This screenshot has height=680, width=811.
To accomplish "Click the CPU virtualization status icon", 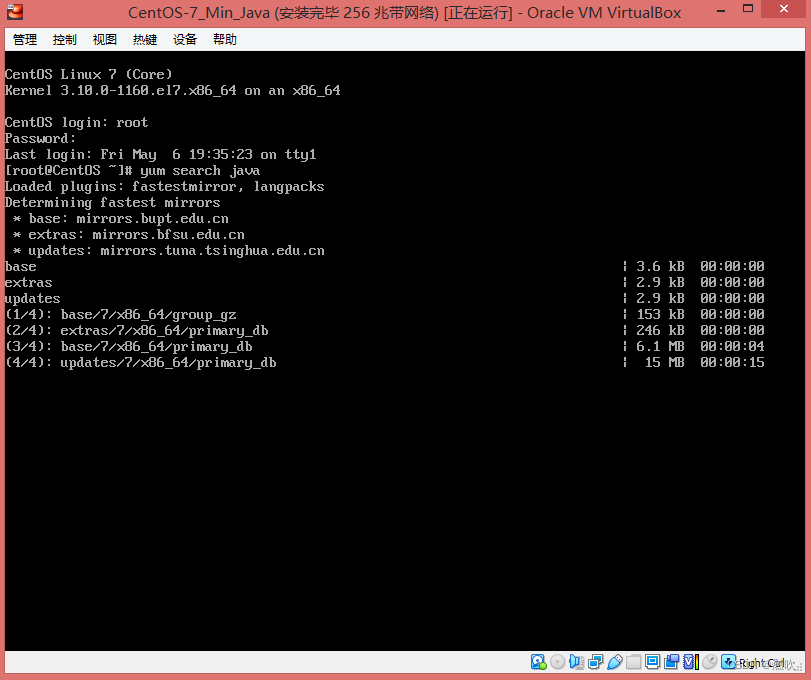I will point(690,662).
